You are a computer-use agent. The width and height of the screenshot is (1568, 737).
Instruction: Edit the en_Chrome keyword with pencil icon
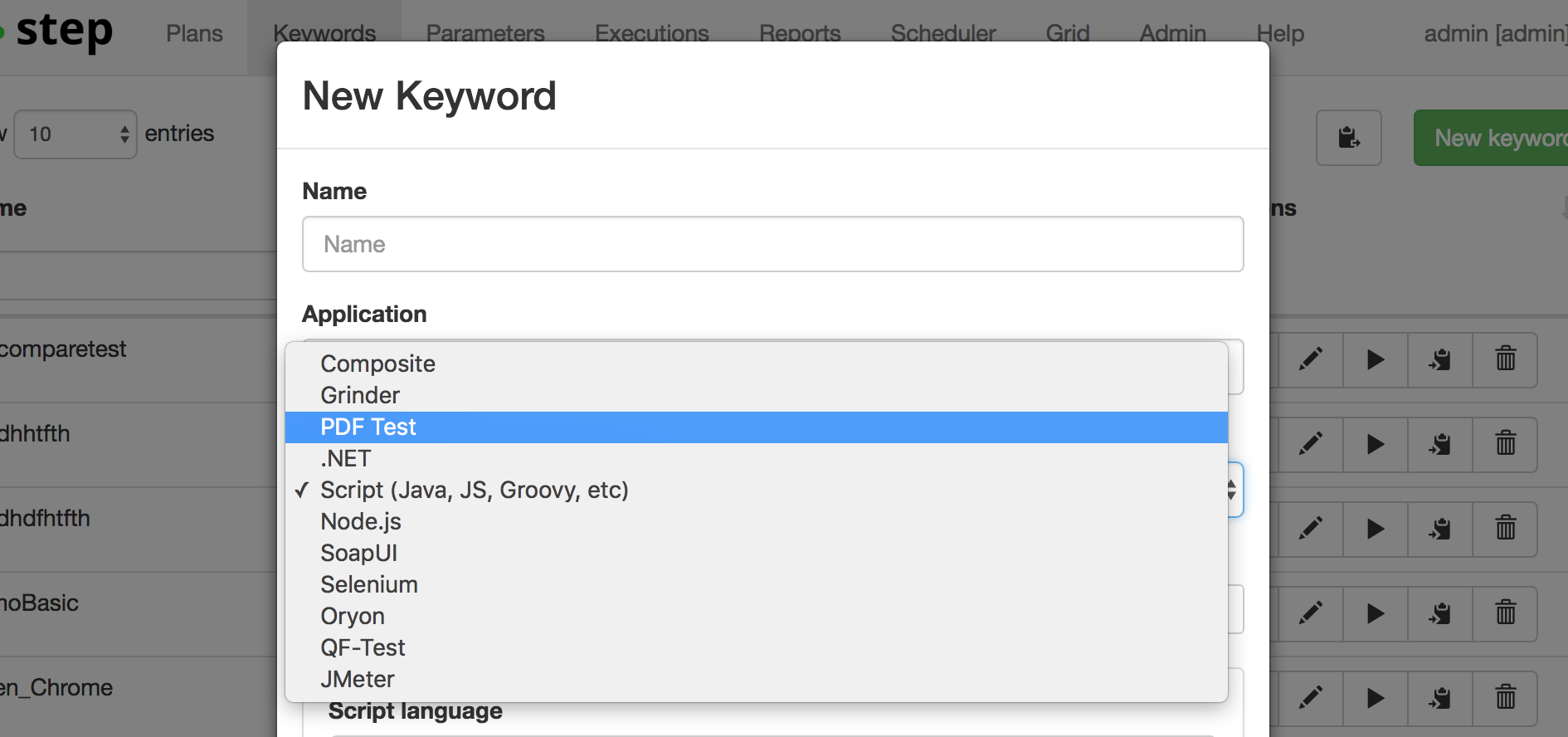pos(1311,698)
